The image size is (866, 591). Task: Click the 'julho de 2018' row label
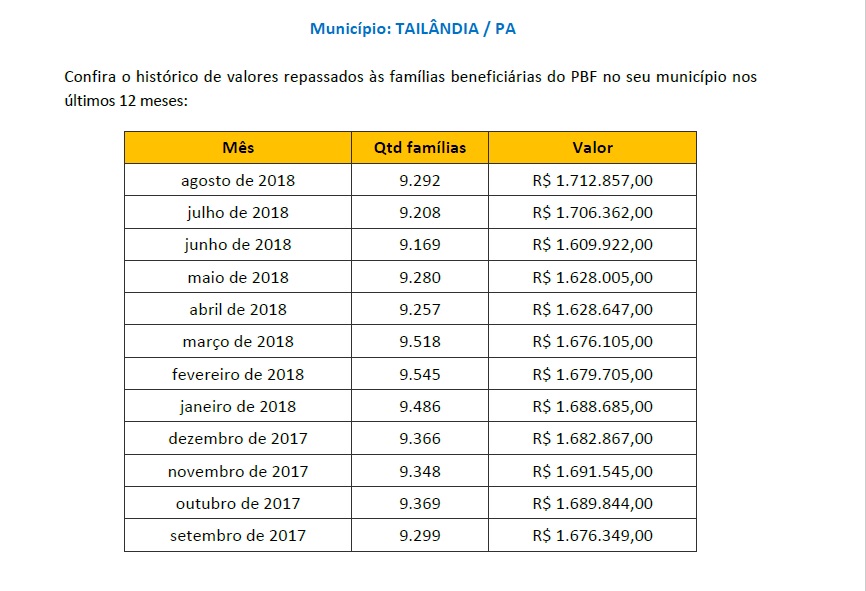pos(238,213)
